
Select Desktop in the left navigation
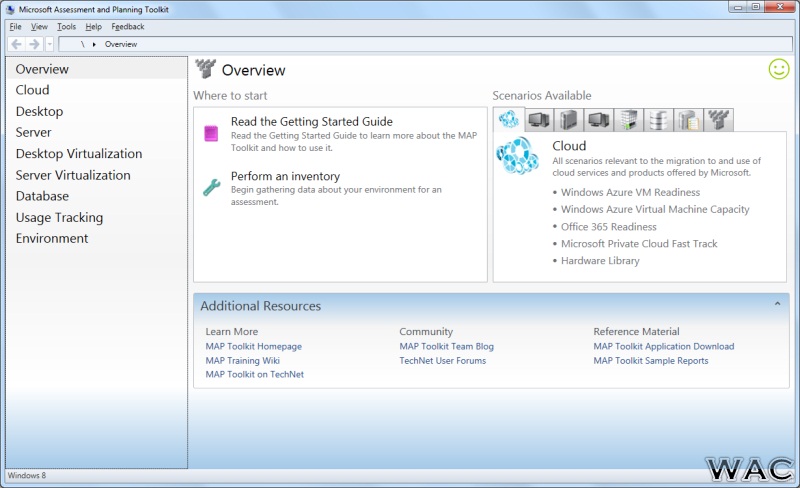[x=97, y=111]
